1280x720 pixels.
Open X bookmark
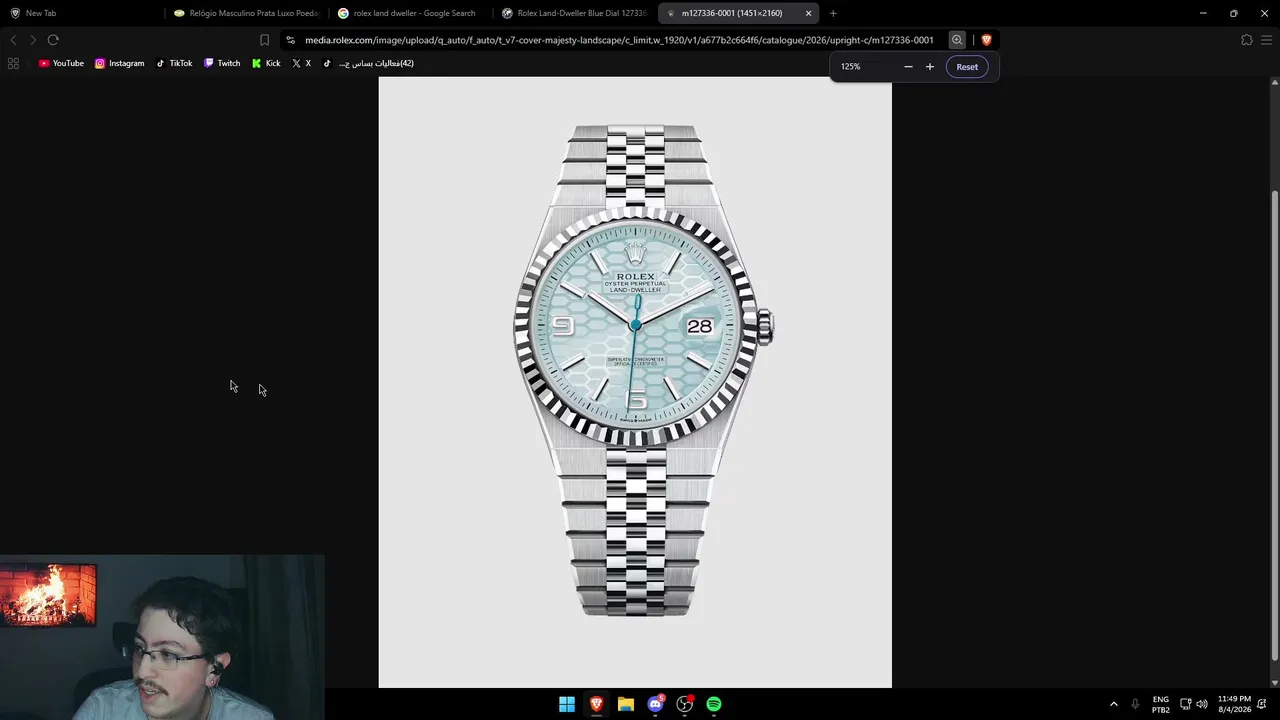tap(301, 63)
